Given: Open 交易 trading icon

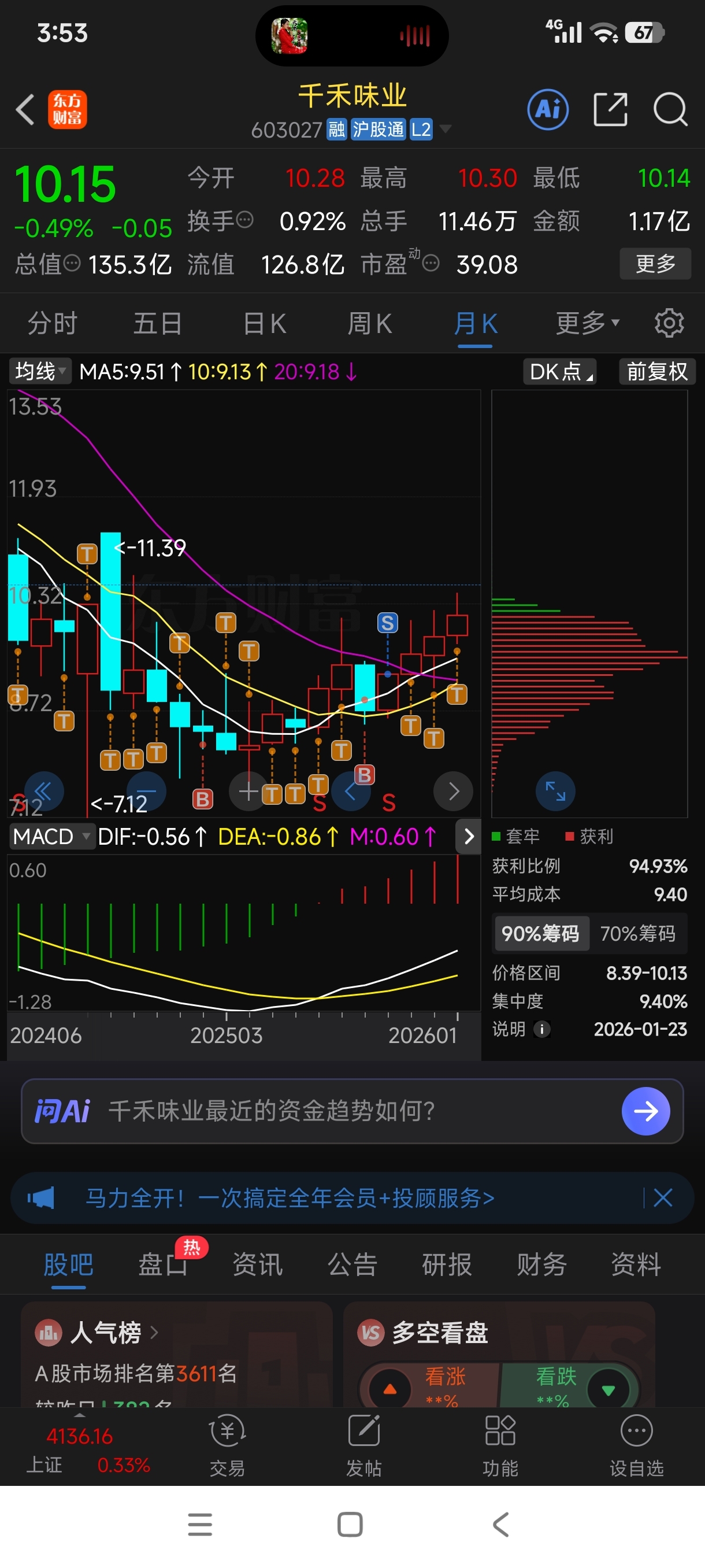Looking at the screenshot, I should pos(228,1446).
